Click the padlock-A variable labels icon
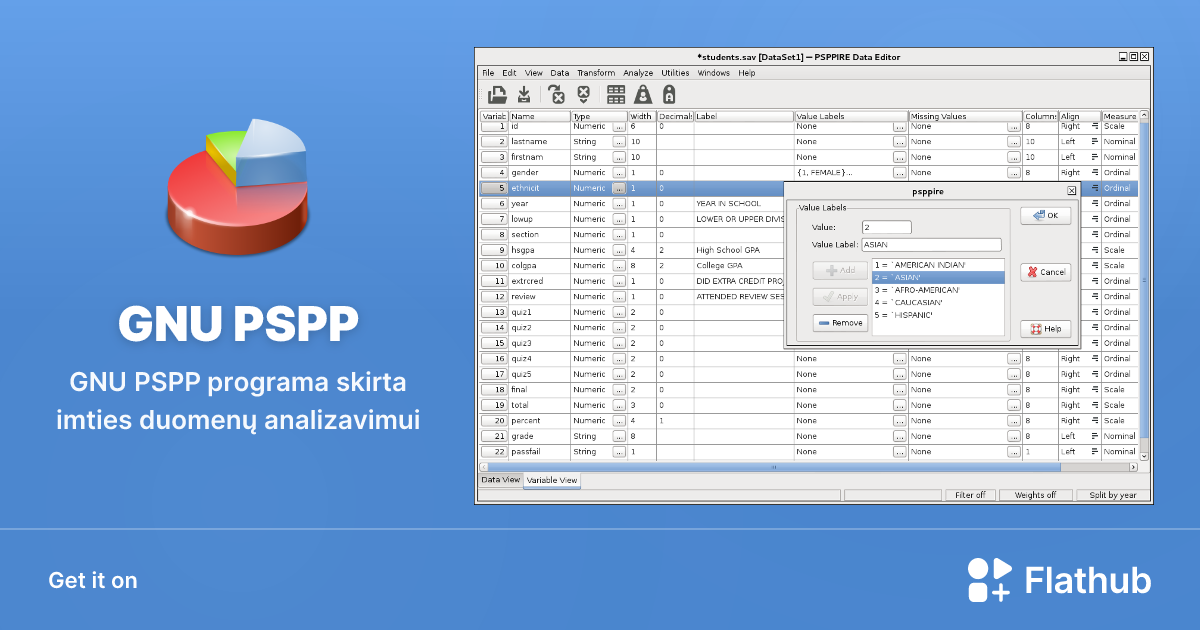1200x630 pixels. click(x=670, y=94)
